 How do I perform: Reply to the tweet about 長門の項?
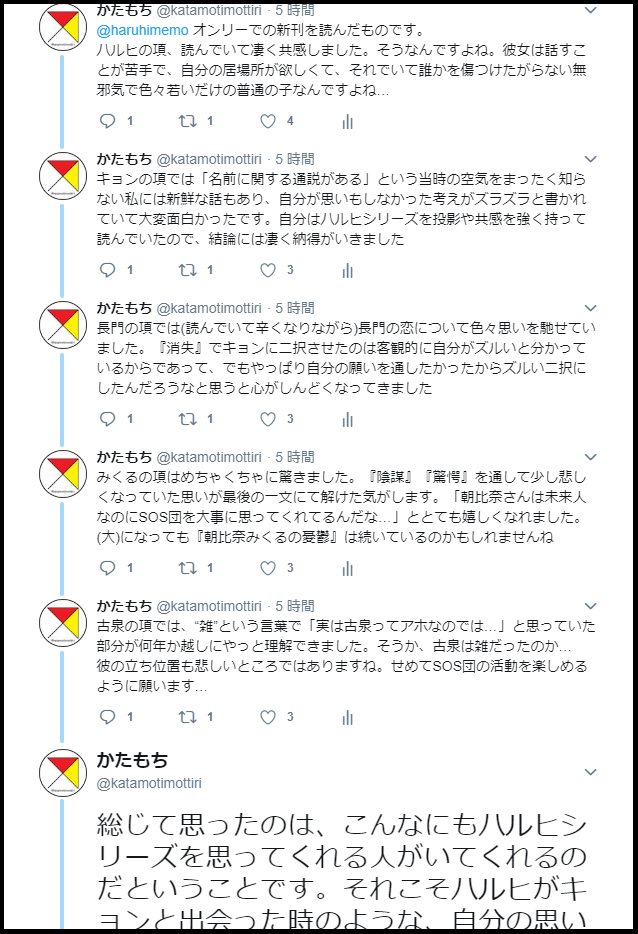click(x=107, y=419)
